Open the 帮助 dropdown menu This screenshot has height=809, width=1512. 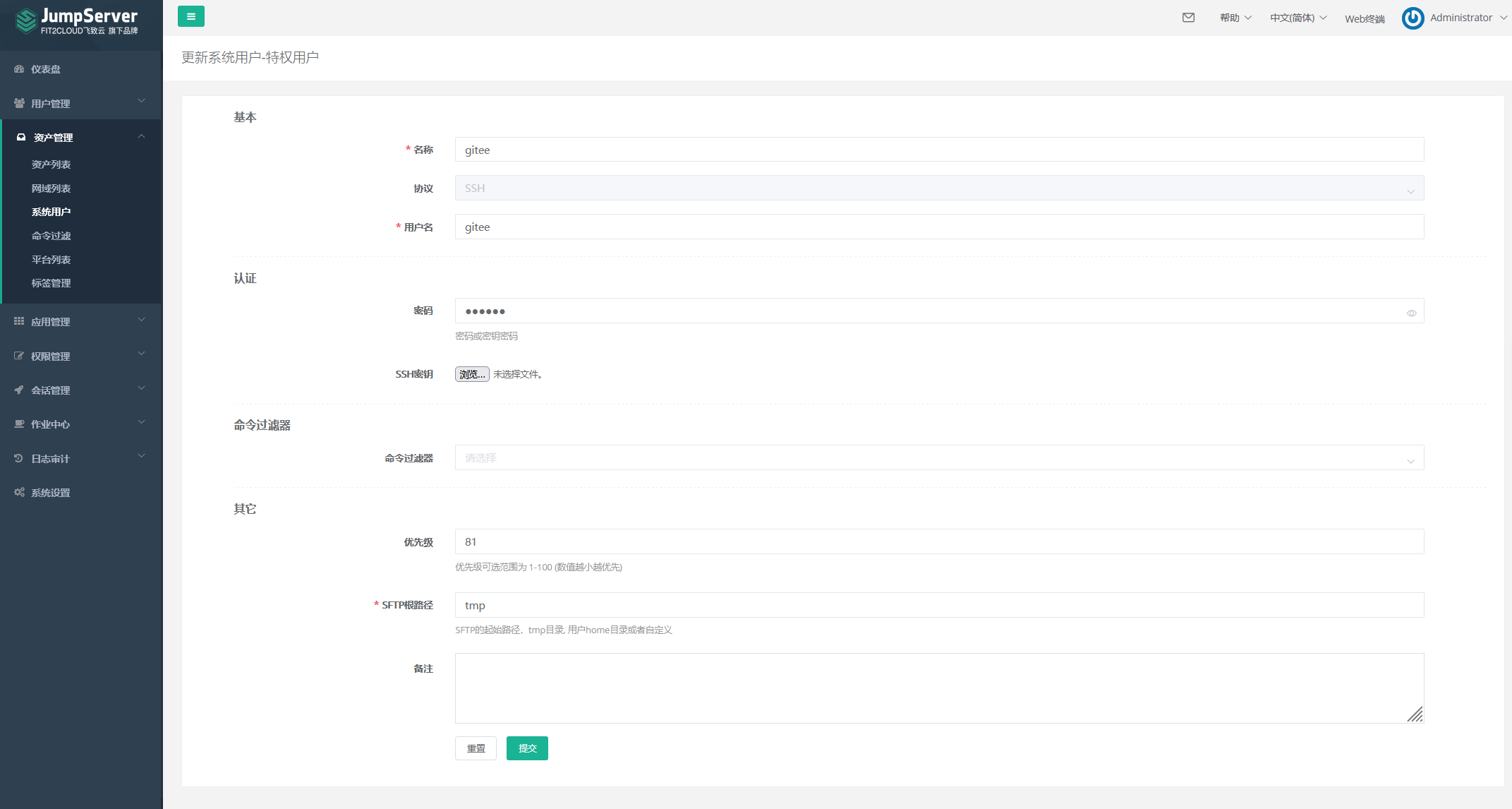[1235, 18]
